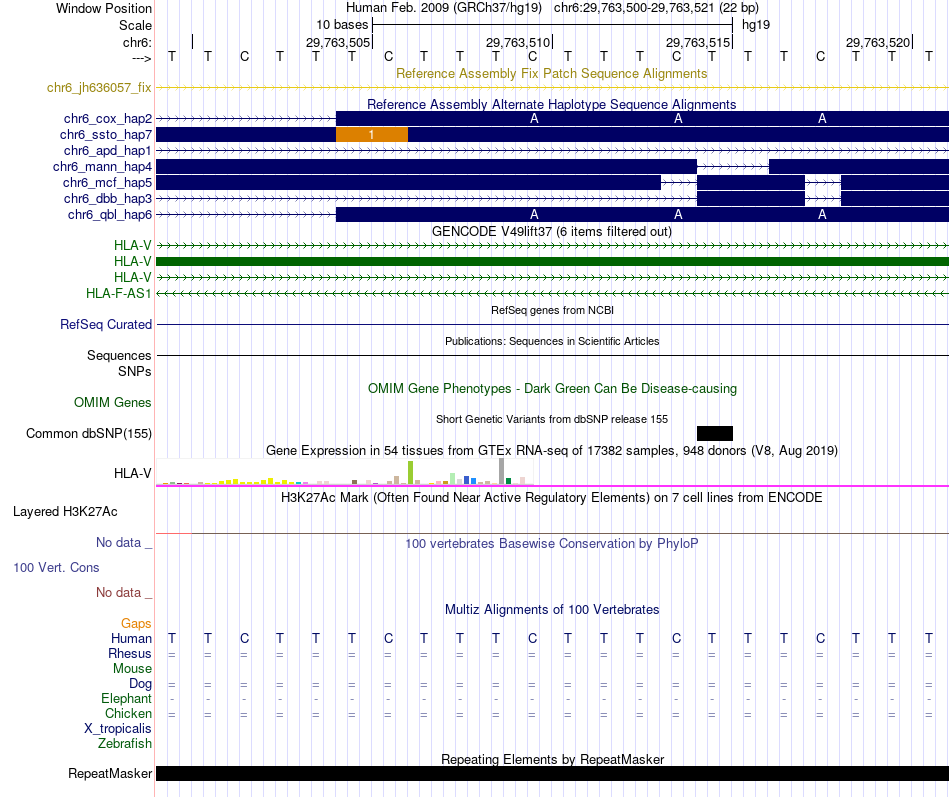
Task: Select the chr6_cox_hap2 haplotype label
Action: click(108, 118)
